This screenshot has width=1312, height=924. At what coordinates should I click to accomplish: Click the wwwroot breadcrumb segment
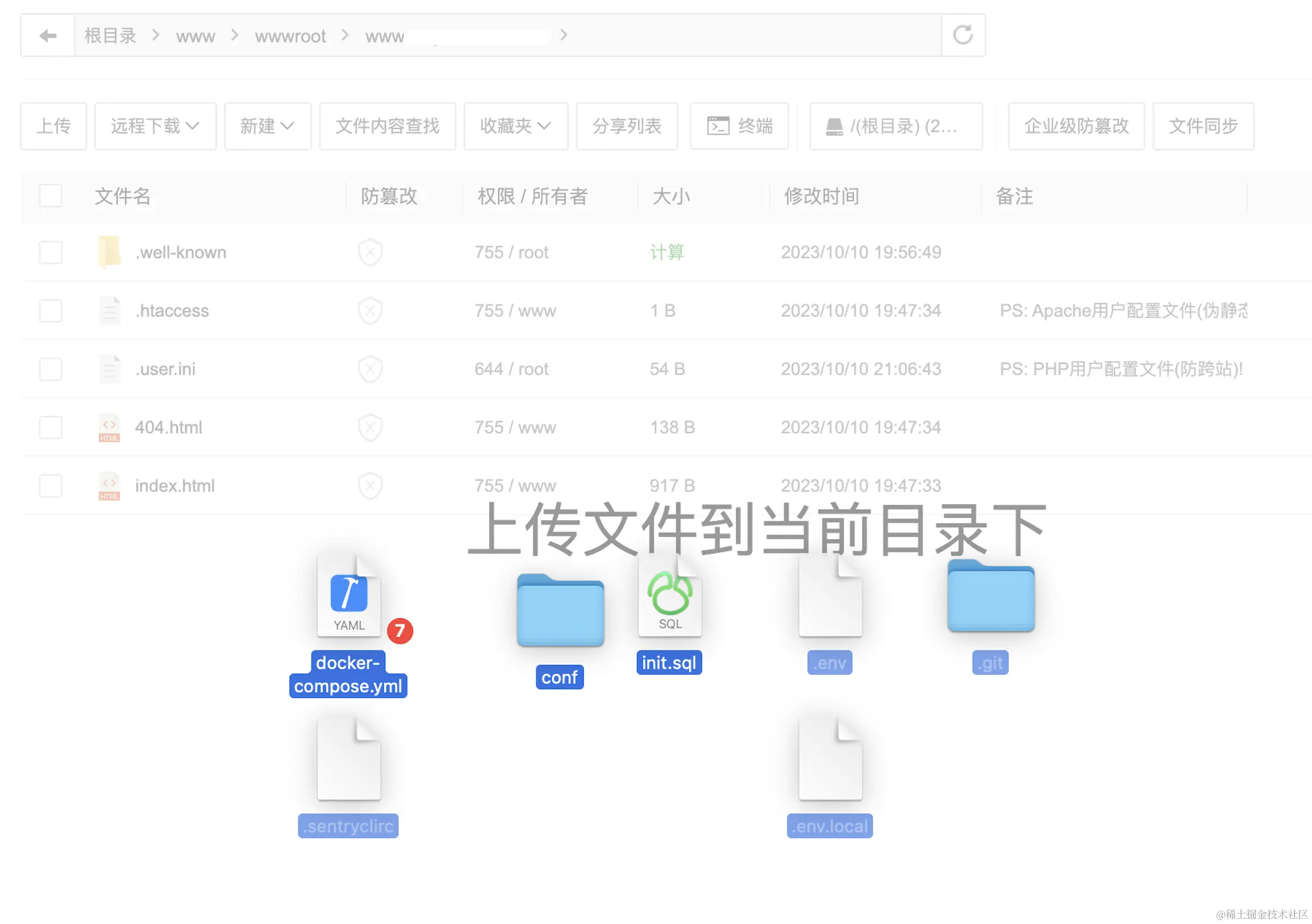pos(290,36)
